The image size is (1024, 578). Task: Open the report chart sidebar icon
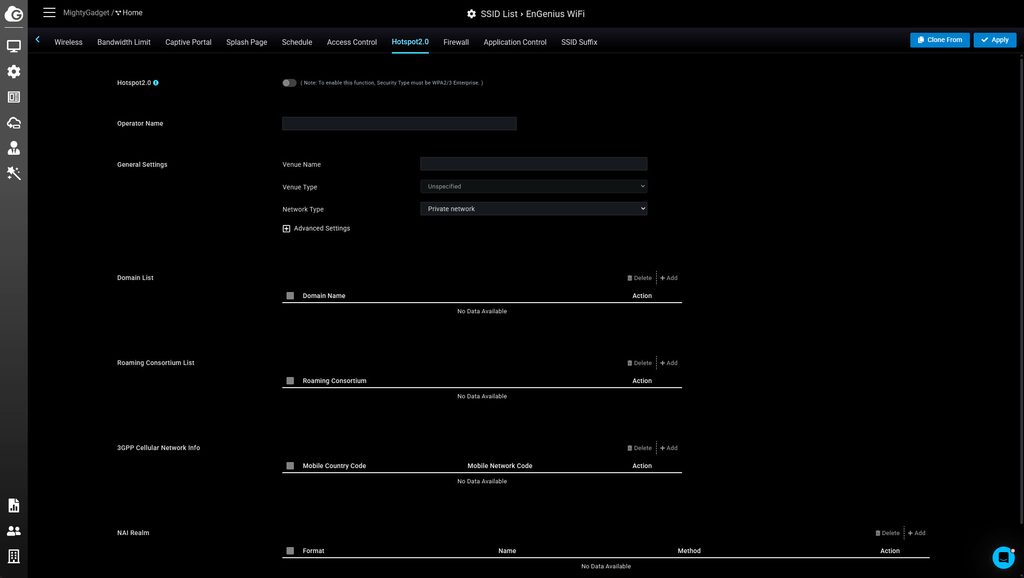click(x=14, y=506)
